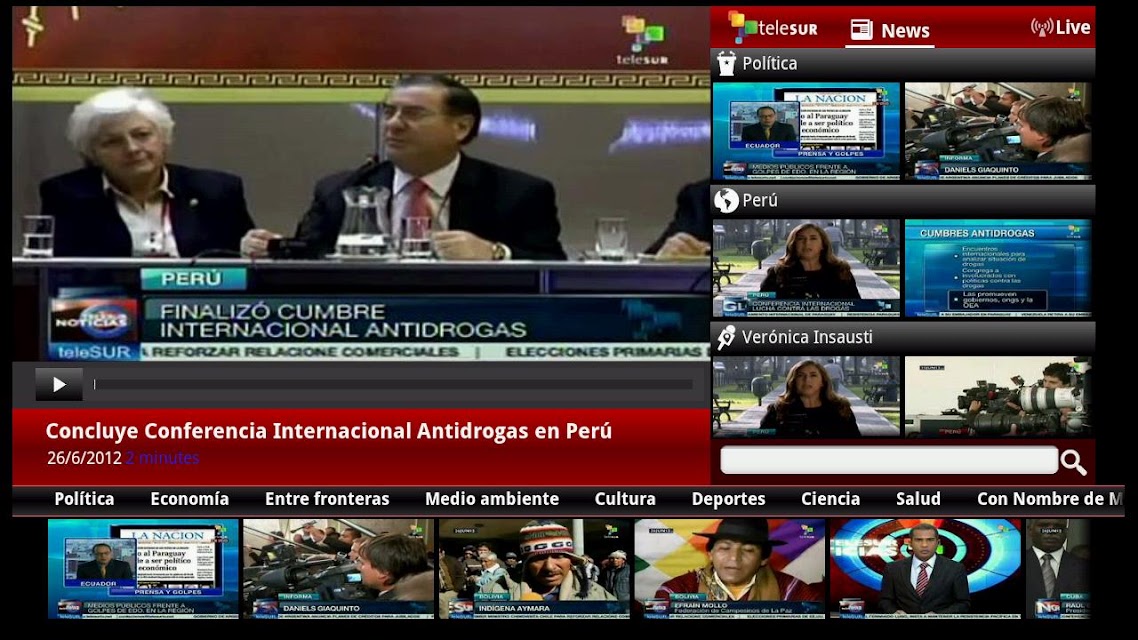This screenshot has width=1138, height=640.
Task: Open camera lens thumbnail under Verónica Insausti
Action: (998, 396)
